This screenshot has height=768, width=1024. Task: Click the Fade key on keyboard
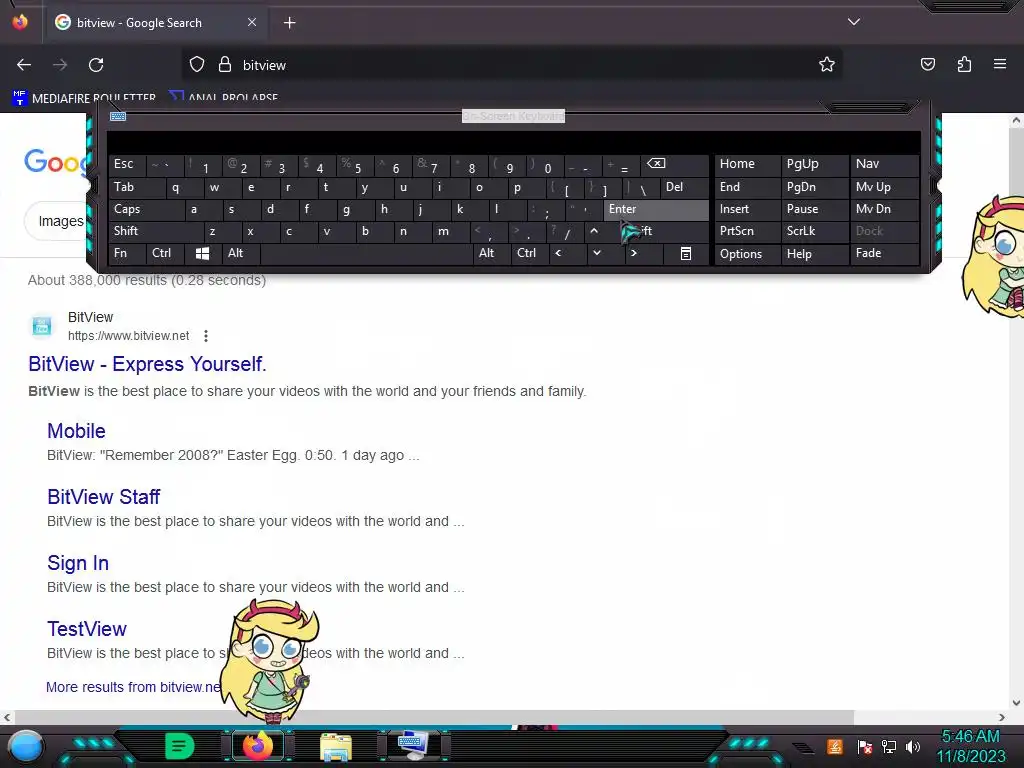[884, 253]
